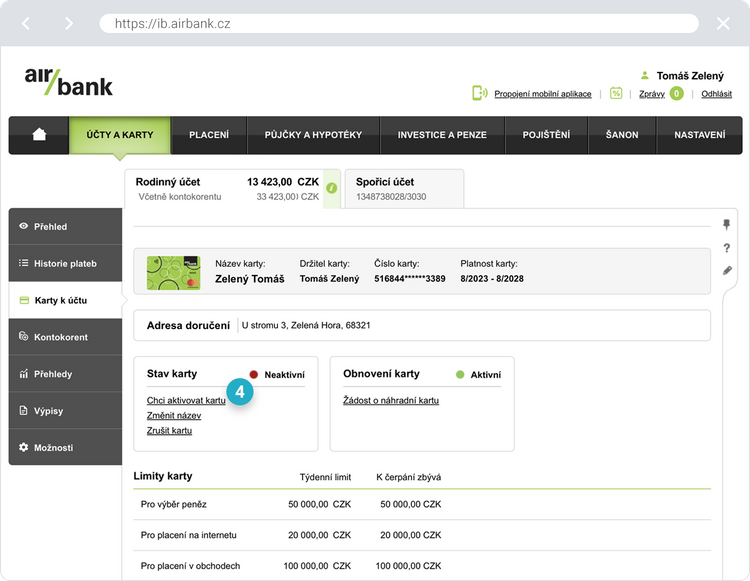This screenshot has width=750, height=581.
Task: Go to the home icon in navigation
Action: (x=39, y=135)
